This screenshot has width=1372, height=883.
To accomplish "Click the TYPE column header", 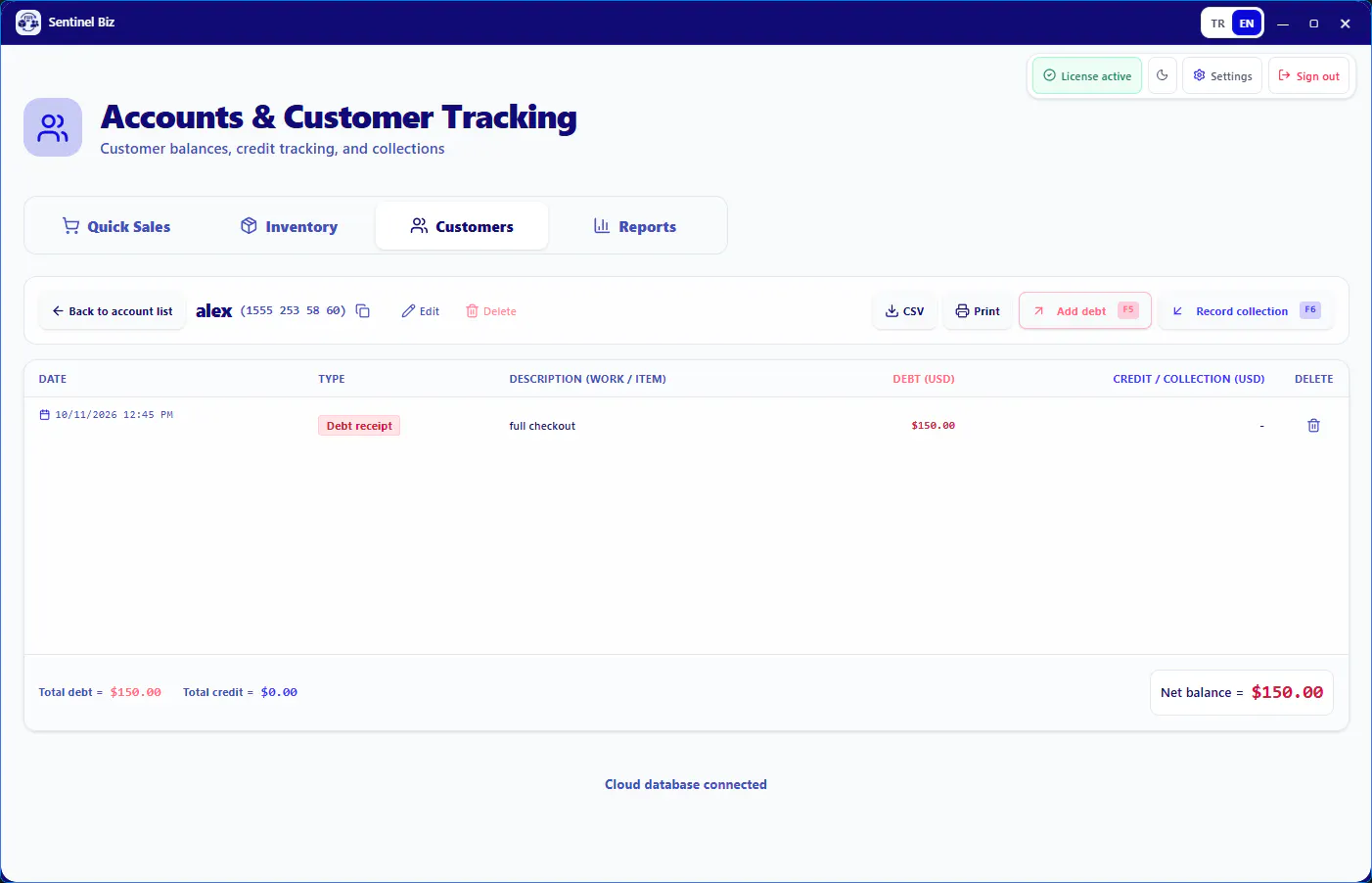I will (x=332, y=379).
